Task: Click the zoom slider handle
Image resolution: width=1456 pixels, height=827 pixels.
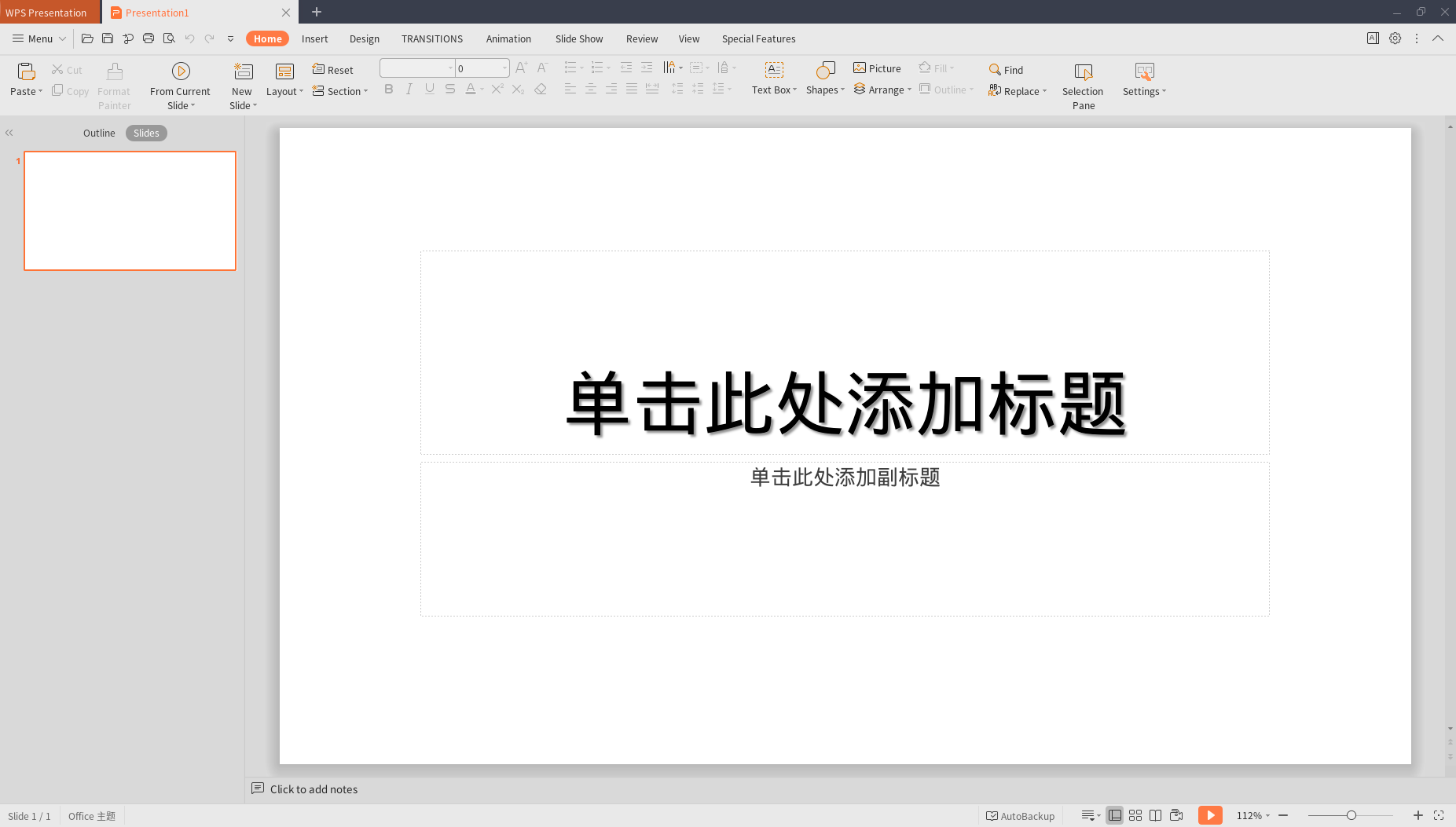Action: pos(1351,815)
